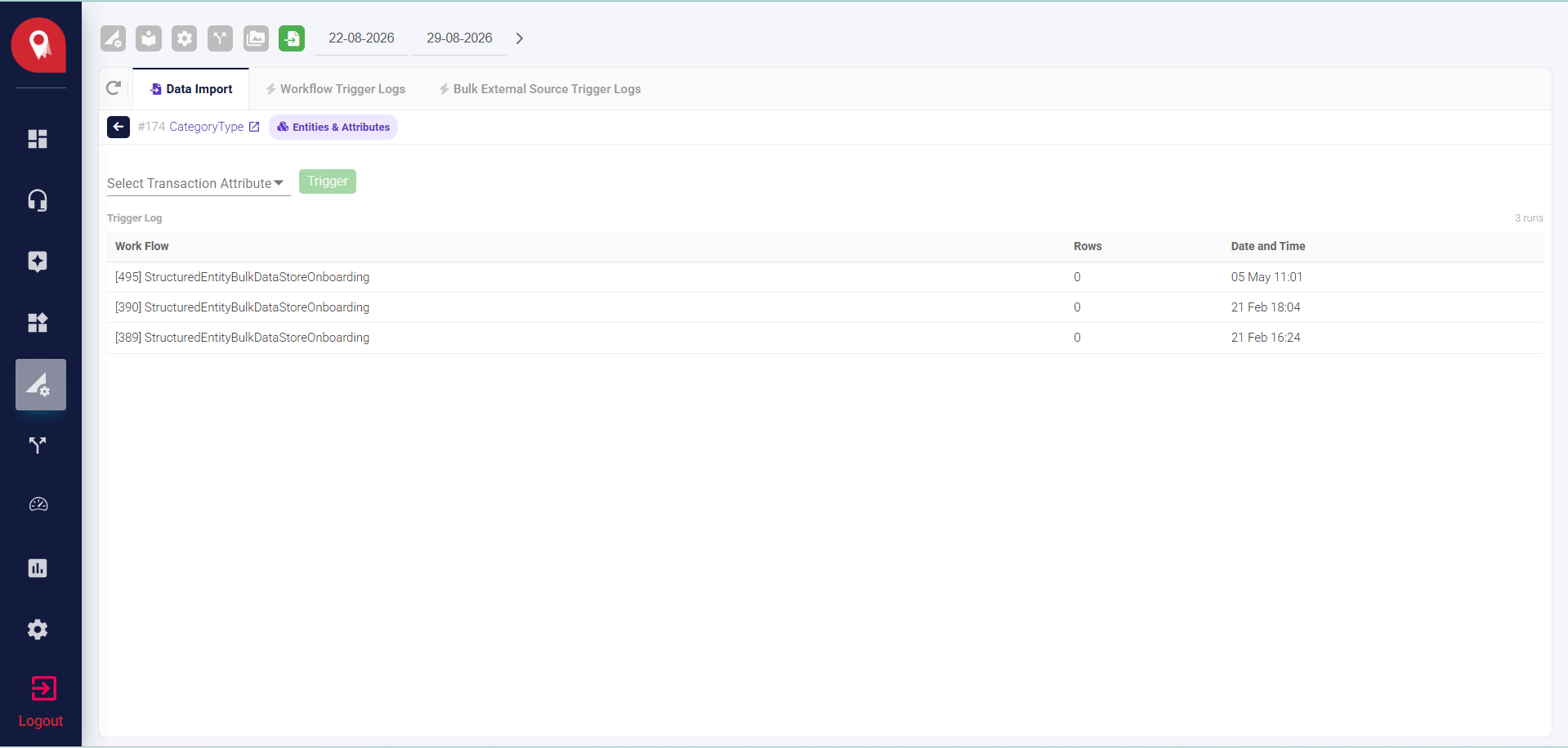Open the widgets icon in sidebar
The width and height of the screenshot is (1568, 748).
tap(38, 323)
